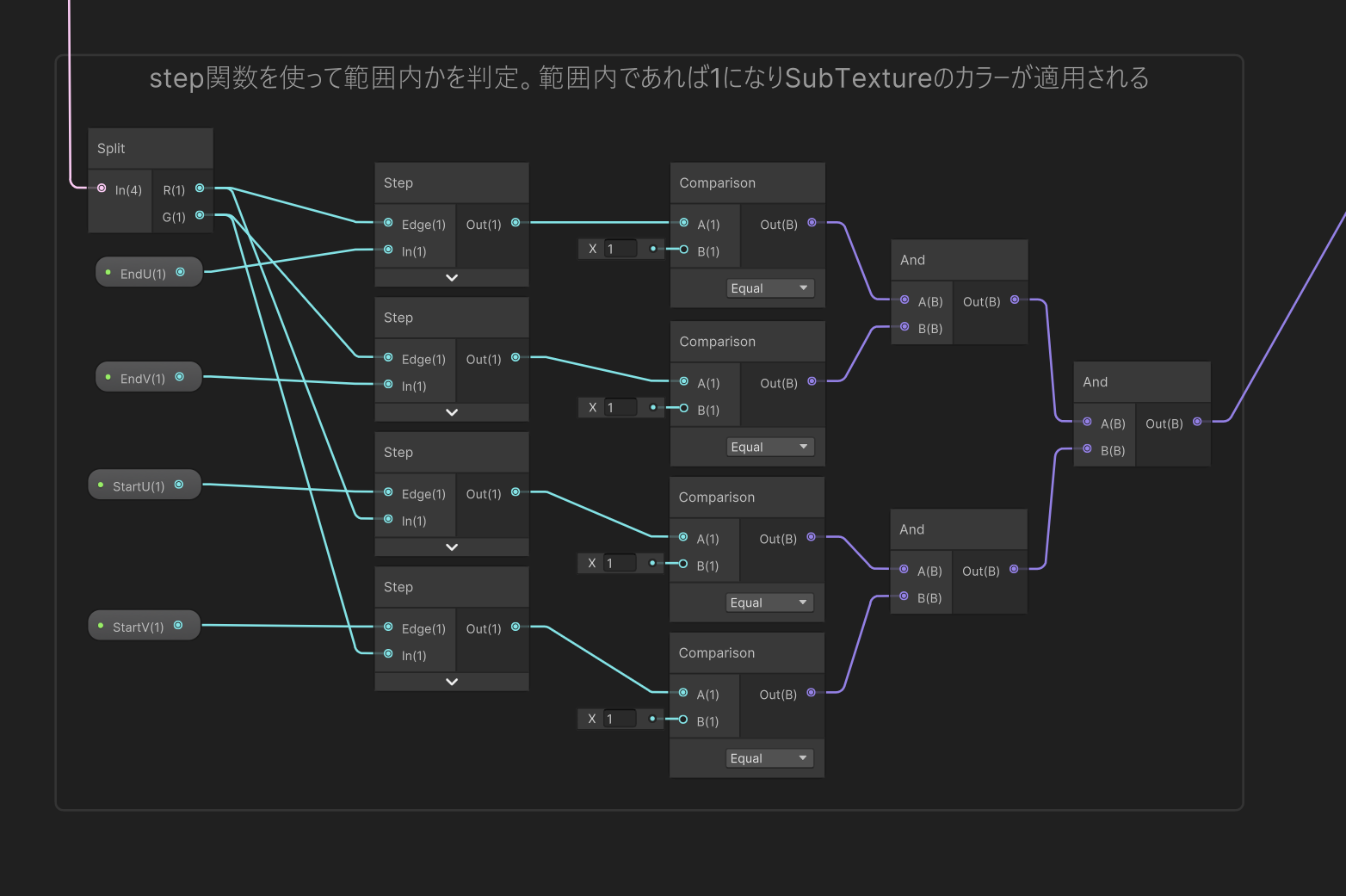The image size is (1346, 896).
Task: Open the Equal dropdown on the top Comparison node
Action: (769, 287)
